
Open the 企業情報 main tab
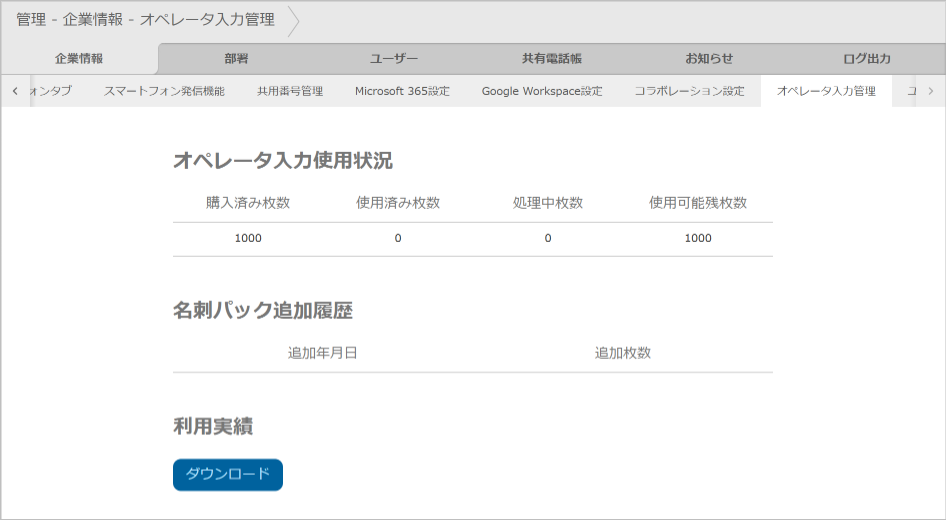pos(79,59)
